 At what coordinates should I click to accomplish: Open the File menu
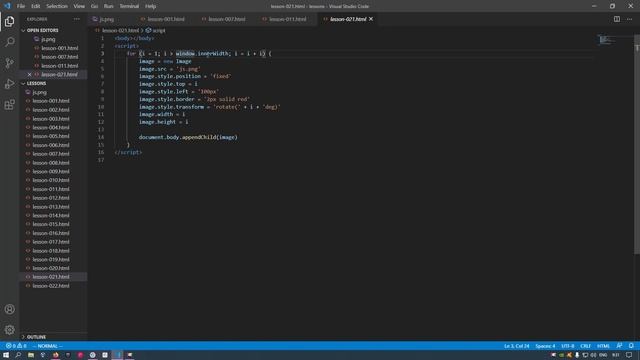click(x=21, y=6)
